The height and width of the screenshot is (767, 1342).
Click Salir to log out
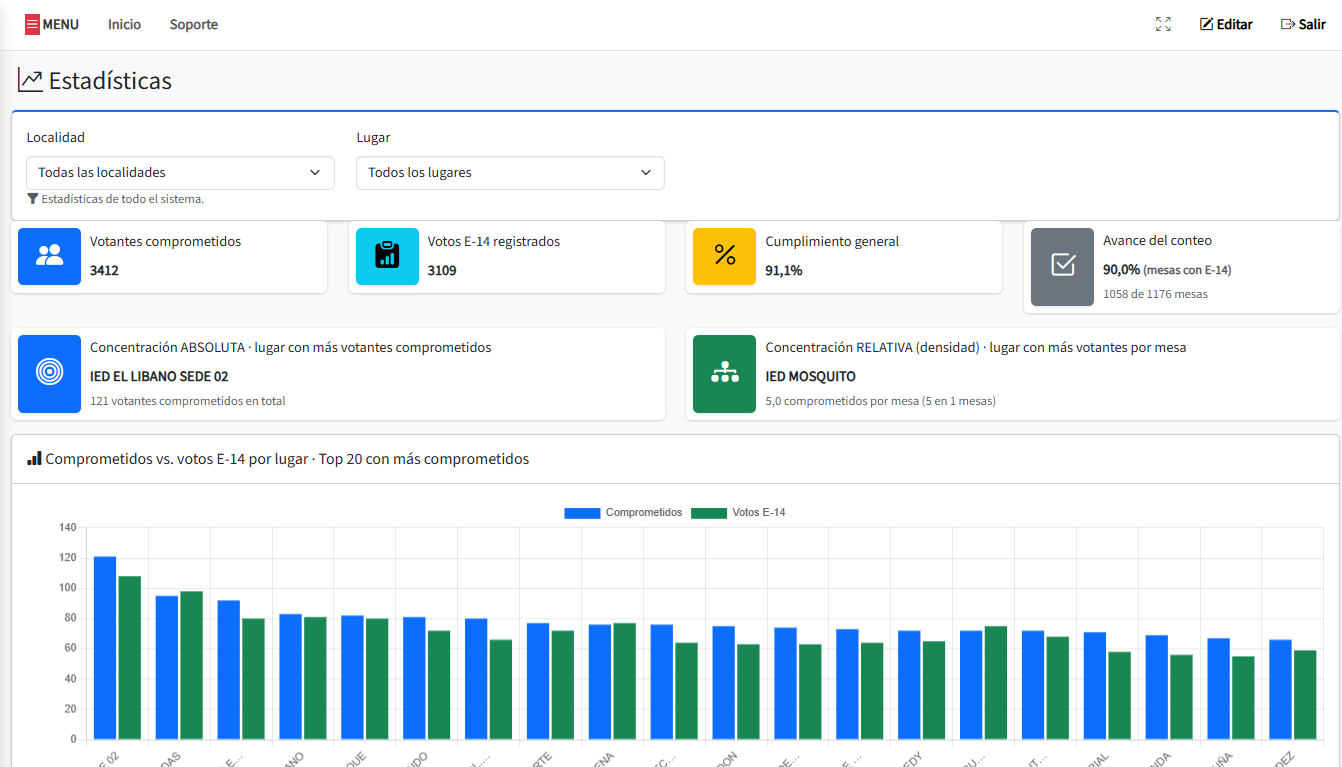click(1303, 24)
